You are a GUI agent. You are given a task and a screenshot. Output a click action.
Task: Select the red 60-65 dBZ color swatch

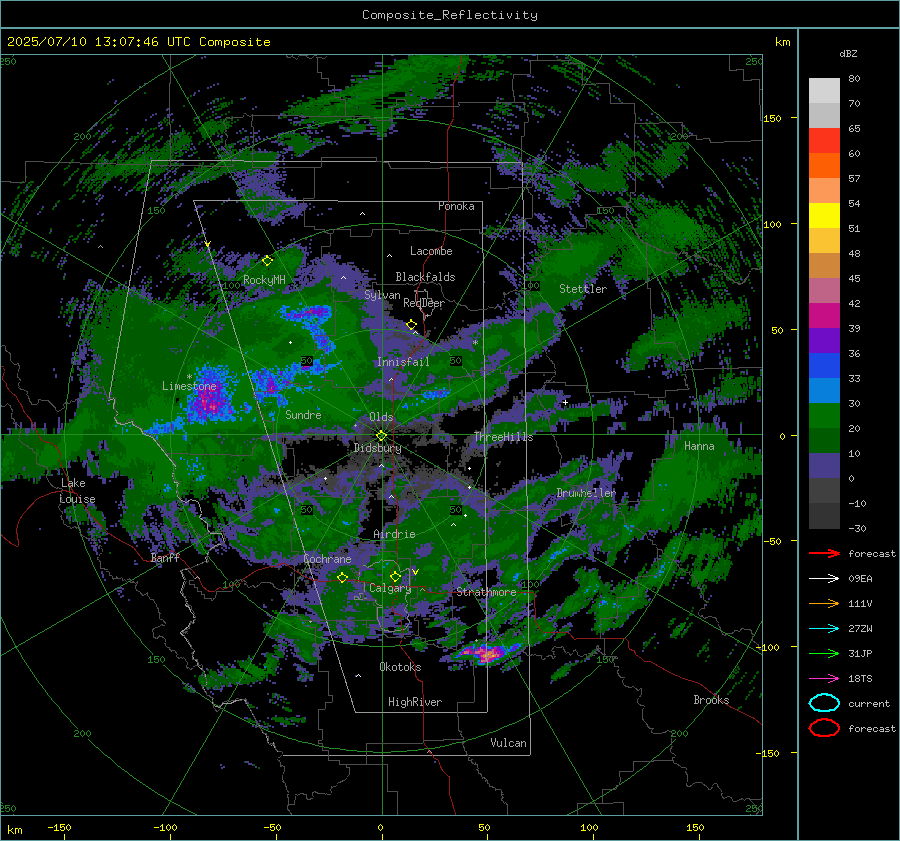coord(824,141)
